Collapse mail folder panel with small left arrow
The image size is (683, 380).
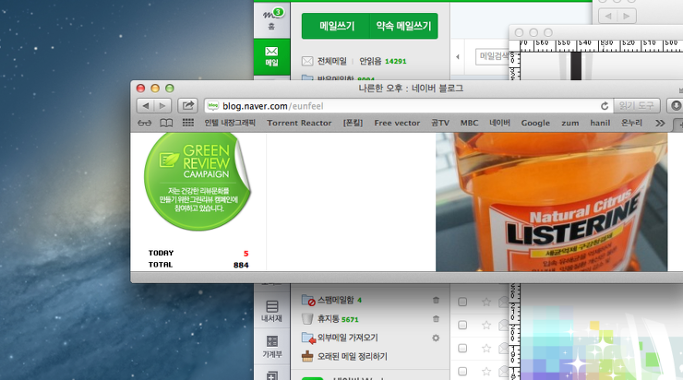tap(457, 57)
